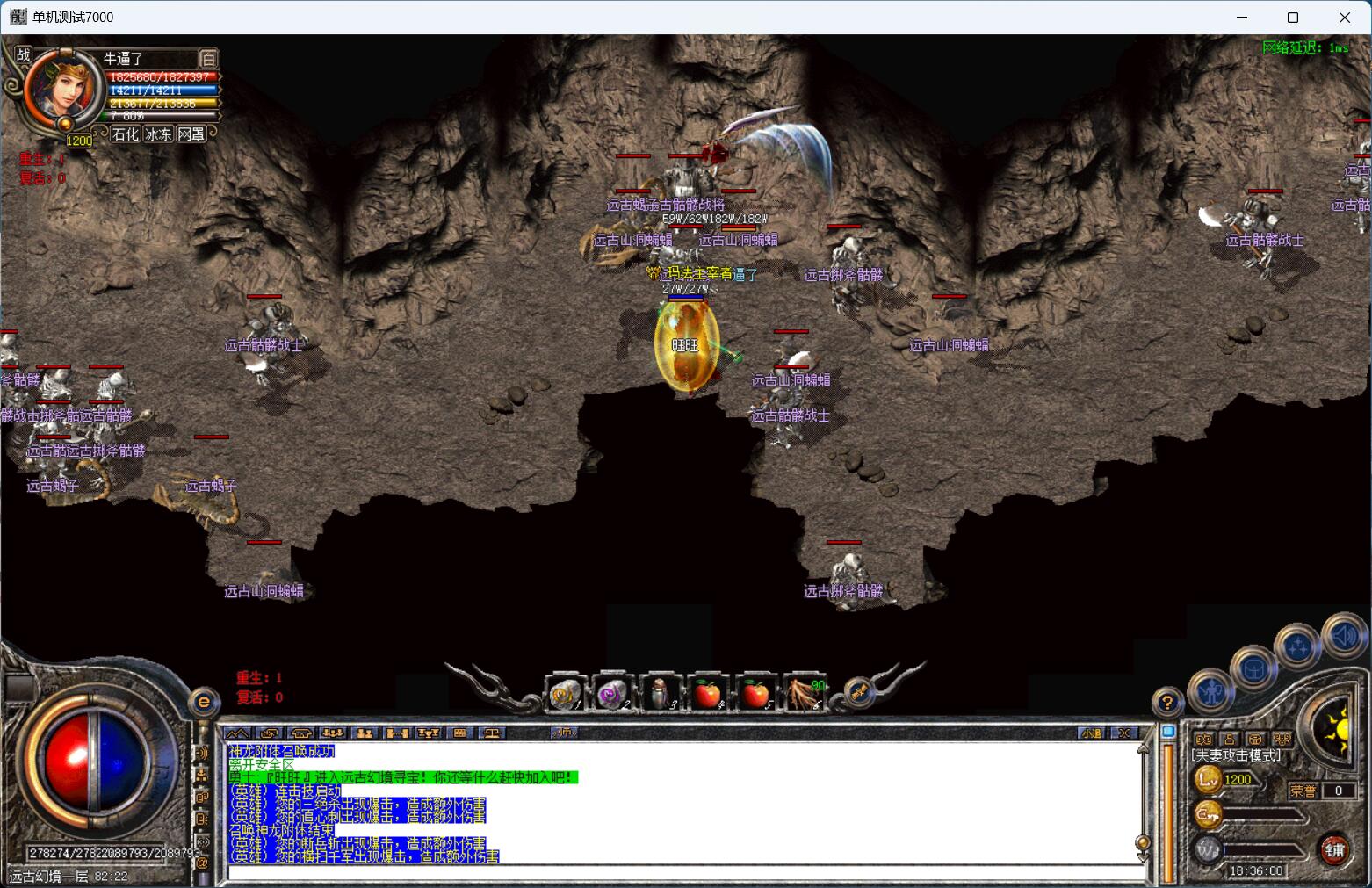Viewport: 1372px width, 888px height.
Task: Click the Exp experience coin
Action: 1210,814
